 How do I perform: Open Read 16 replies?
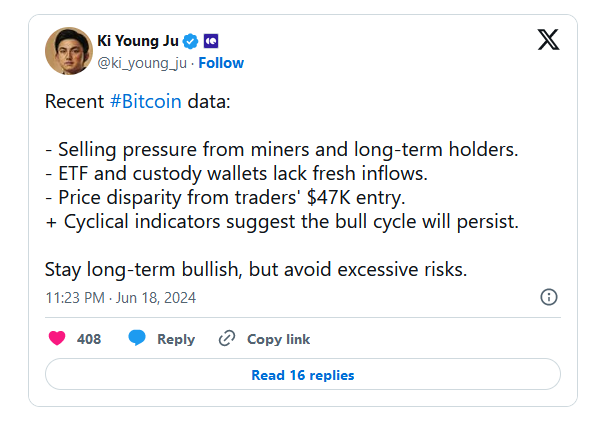pyautogui.click(x=302, y=375)
